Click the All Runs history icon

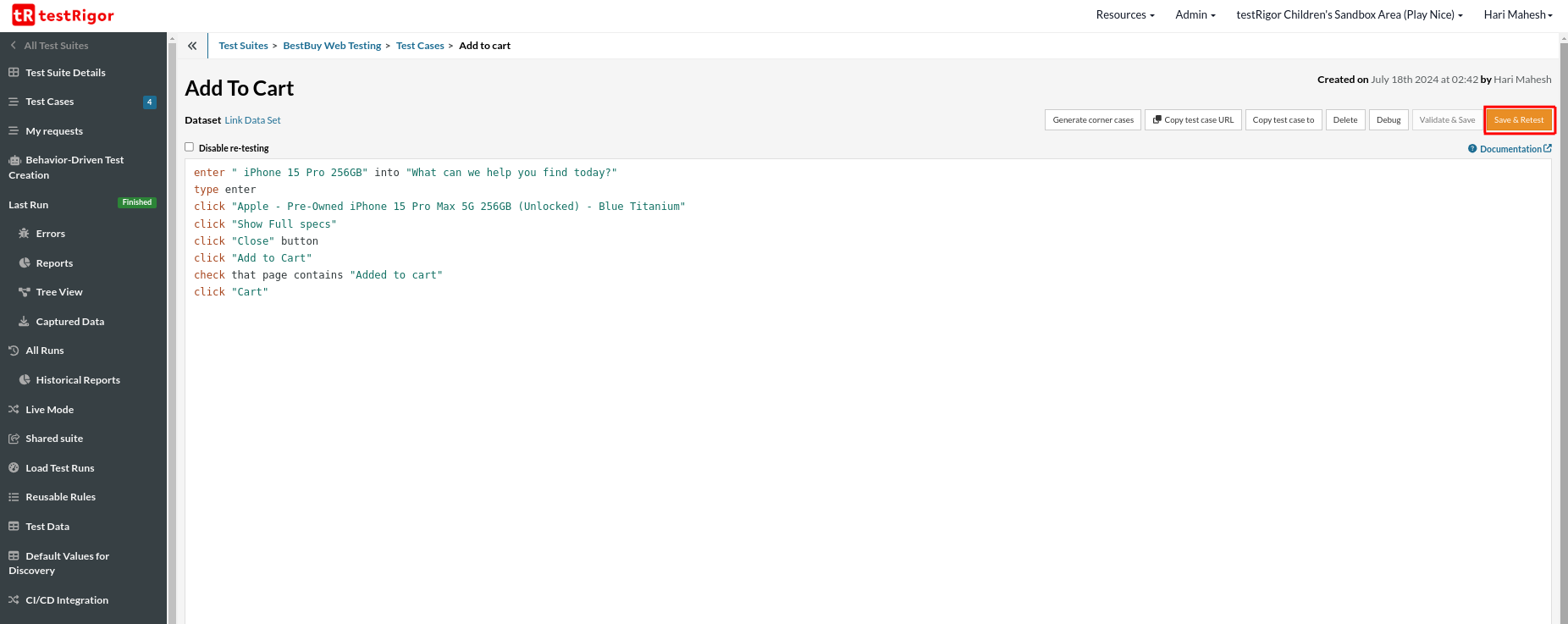(14, 351)
